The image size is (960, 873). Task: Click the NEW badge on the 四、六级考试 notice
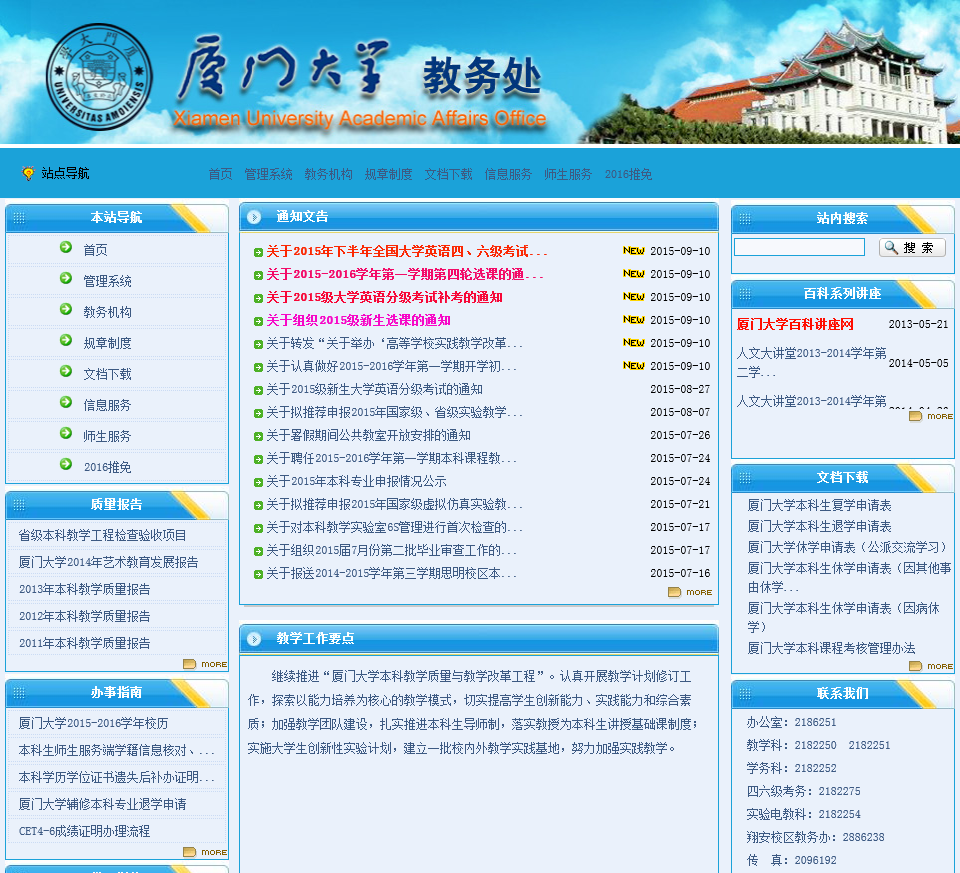click(634, 250)
